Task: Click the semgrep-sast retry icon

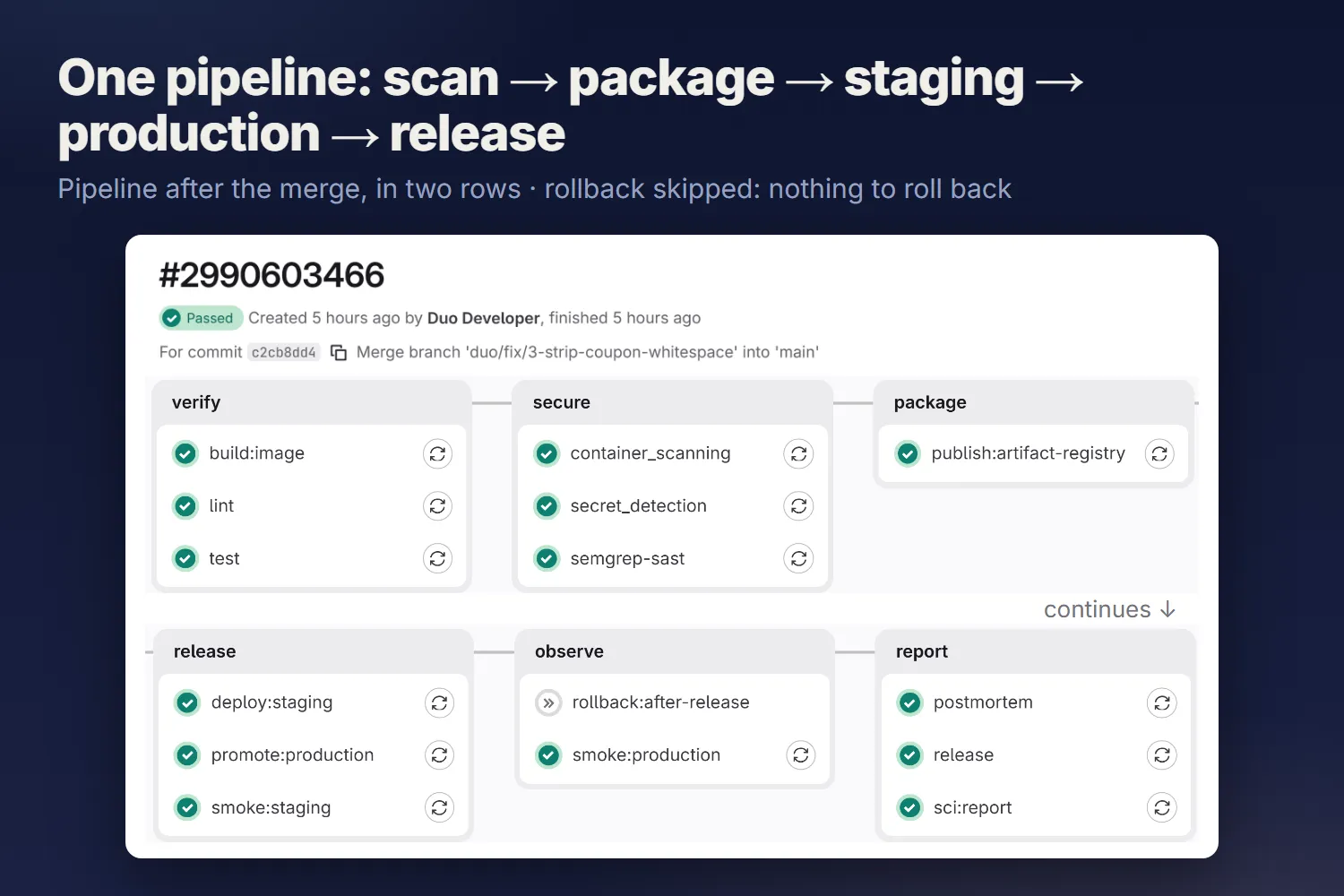Action: [798, 559]
